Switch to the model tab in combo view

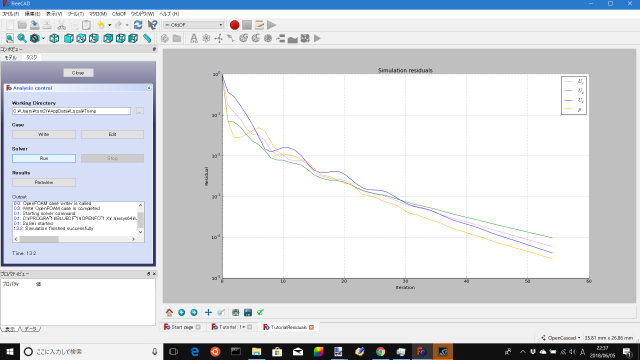point(11,58)
